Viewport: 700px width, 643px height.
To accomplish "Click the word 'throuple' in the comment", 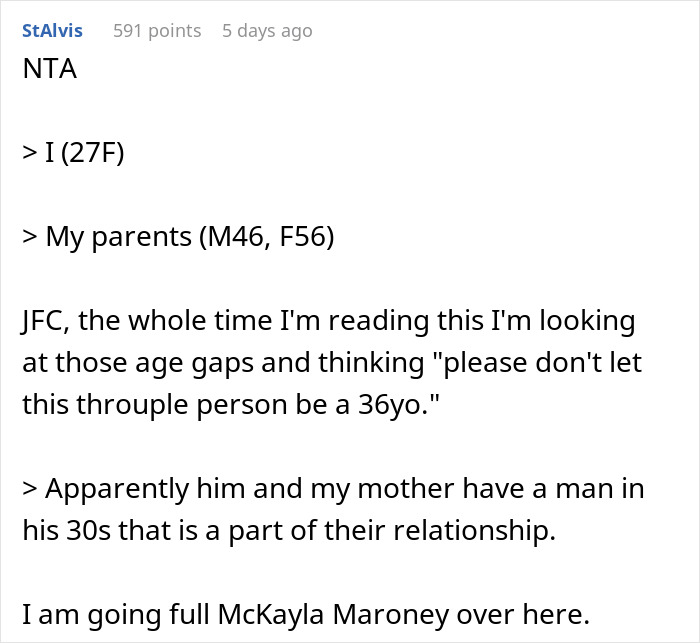I will click(133, 405).
